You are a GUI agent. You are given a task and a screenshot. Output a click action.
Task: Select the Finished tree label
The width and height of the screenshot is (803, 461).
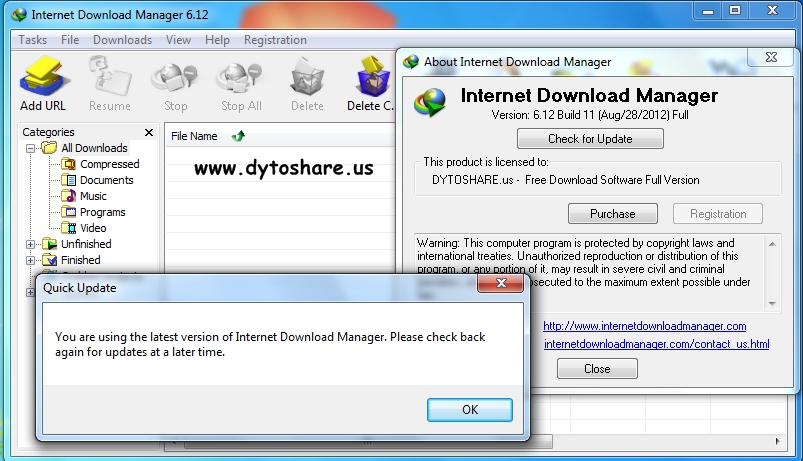(x=80, y=260)
